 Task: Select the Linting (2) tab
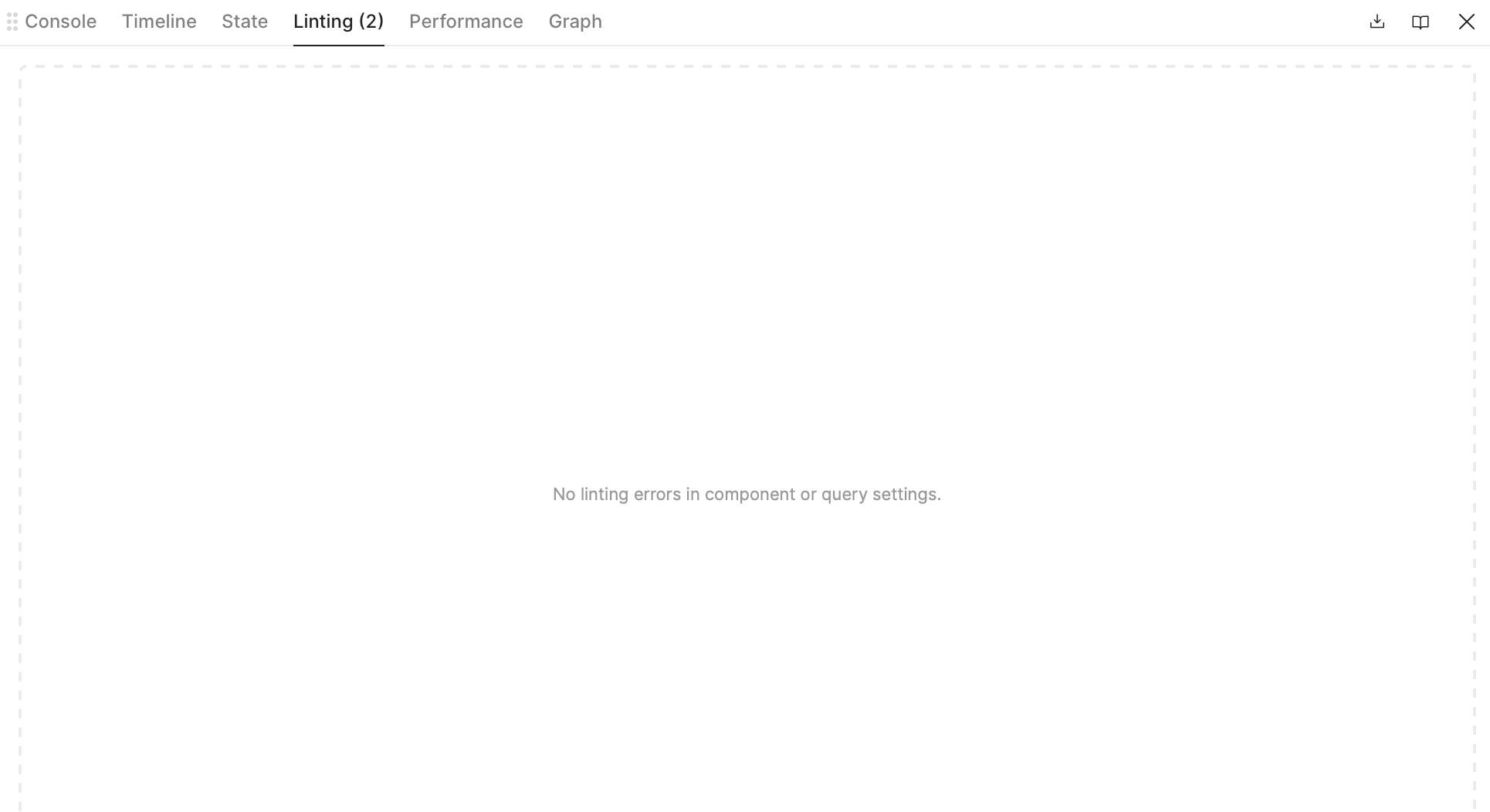tap(338, 22)
